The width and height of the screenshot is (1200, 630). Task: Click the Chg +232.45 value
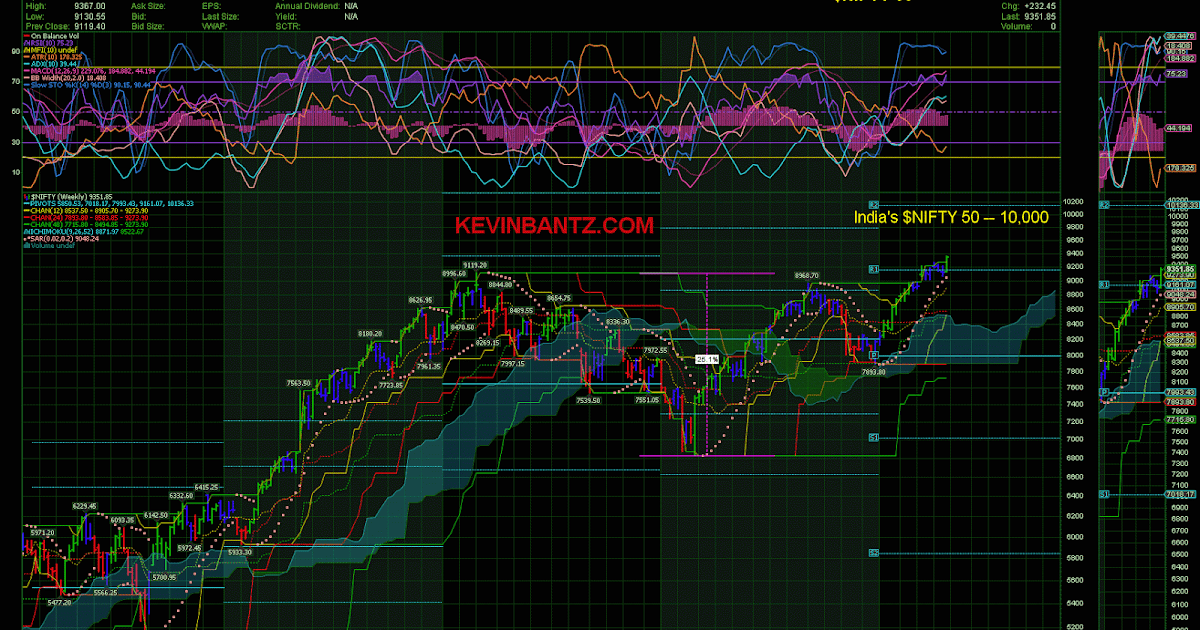click(x=1038, y=6)
